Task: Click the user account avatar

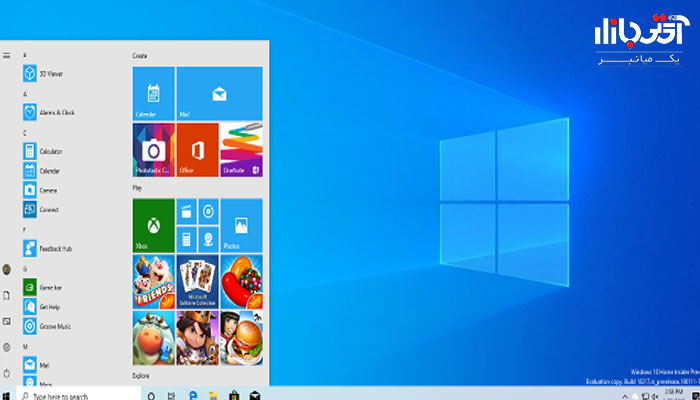Action: (7, 269)
